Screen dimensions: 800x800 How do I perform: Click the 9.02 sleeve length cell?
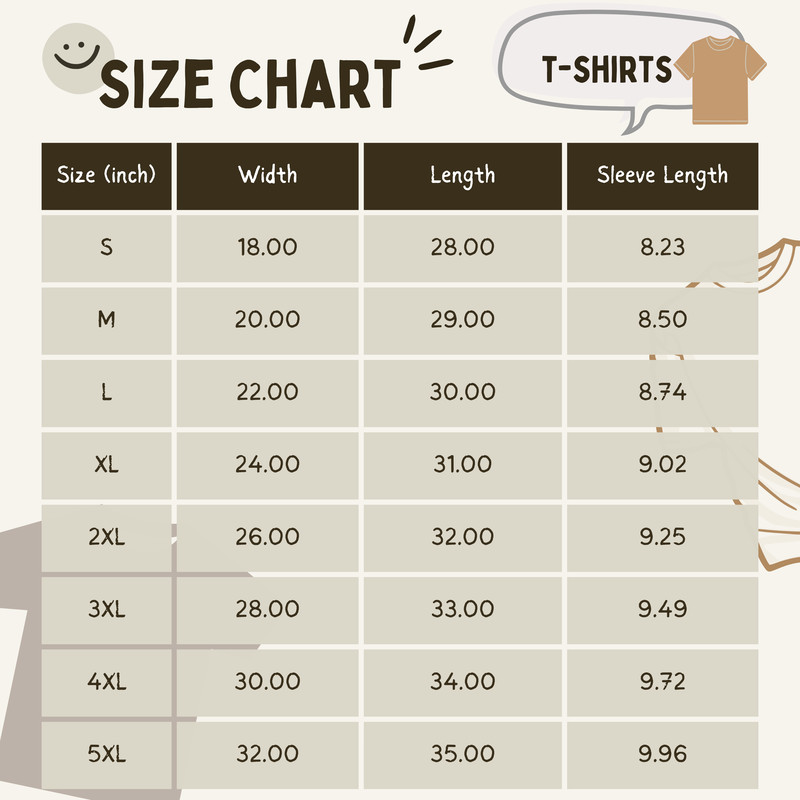point(662,464)
